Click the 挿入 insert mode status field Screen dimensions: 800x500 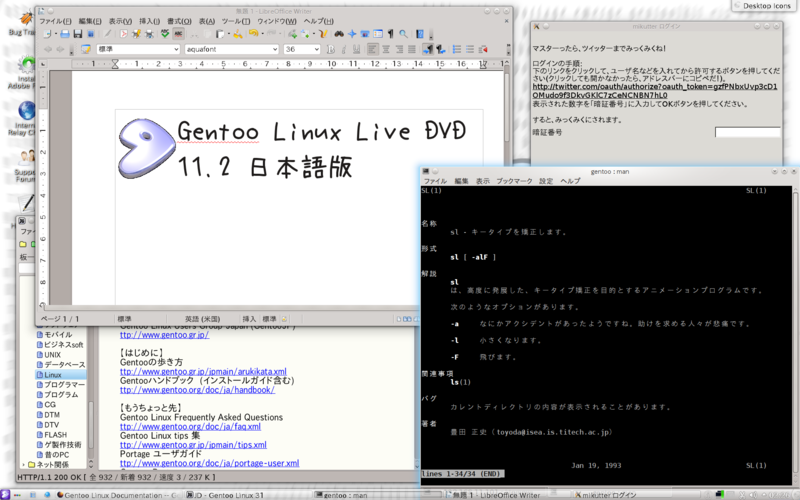249,319
